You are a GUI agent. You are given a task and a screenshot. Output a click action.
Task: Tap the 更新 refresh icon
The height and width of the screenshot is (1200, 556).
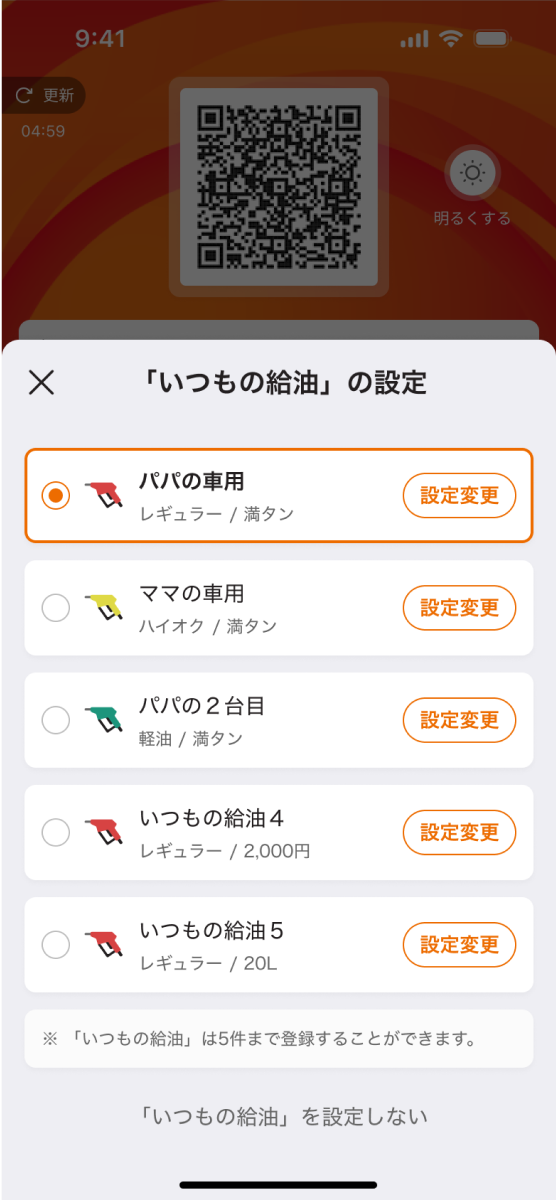[24, 96]
